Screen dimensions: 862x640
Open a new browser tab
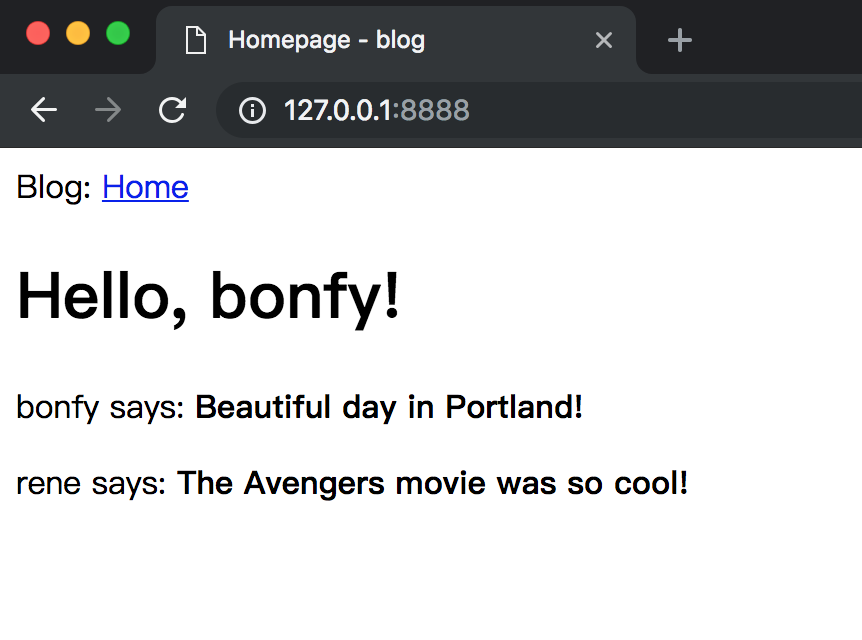680,40
